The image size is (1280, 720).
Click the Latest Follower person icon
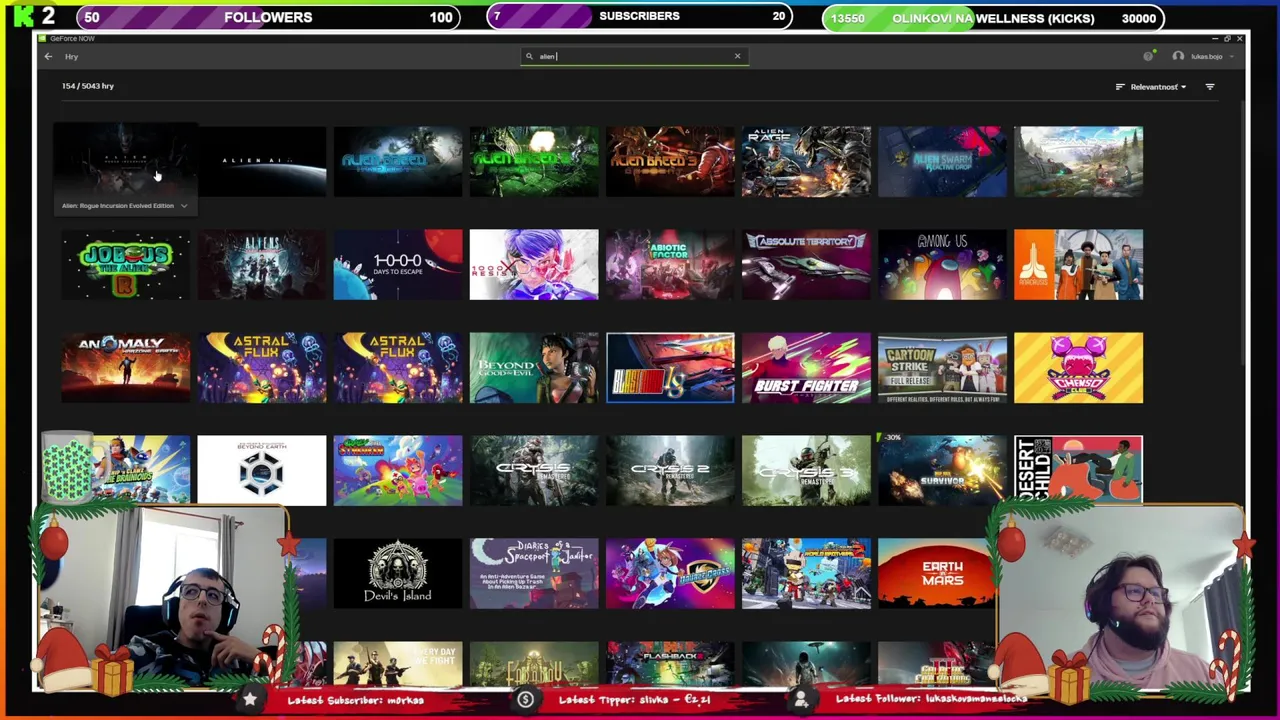pos(801,700)
